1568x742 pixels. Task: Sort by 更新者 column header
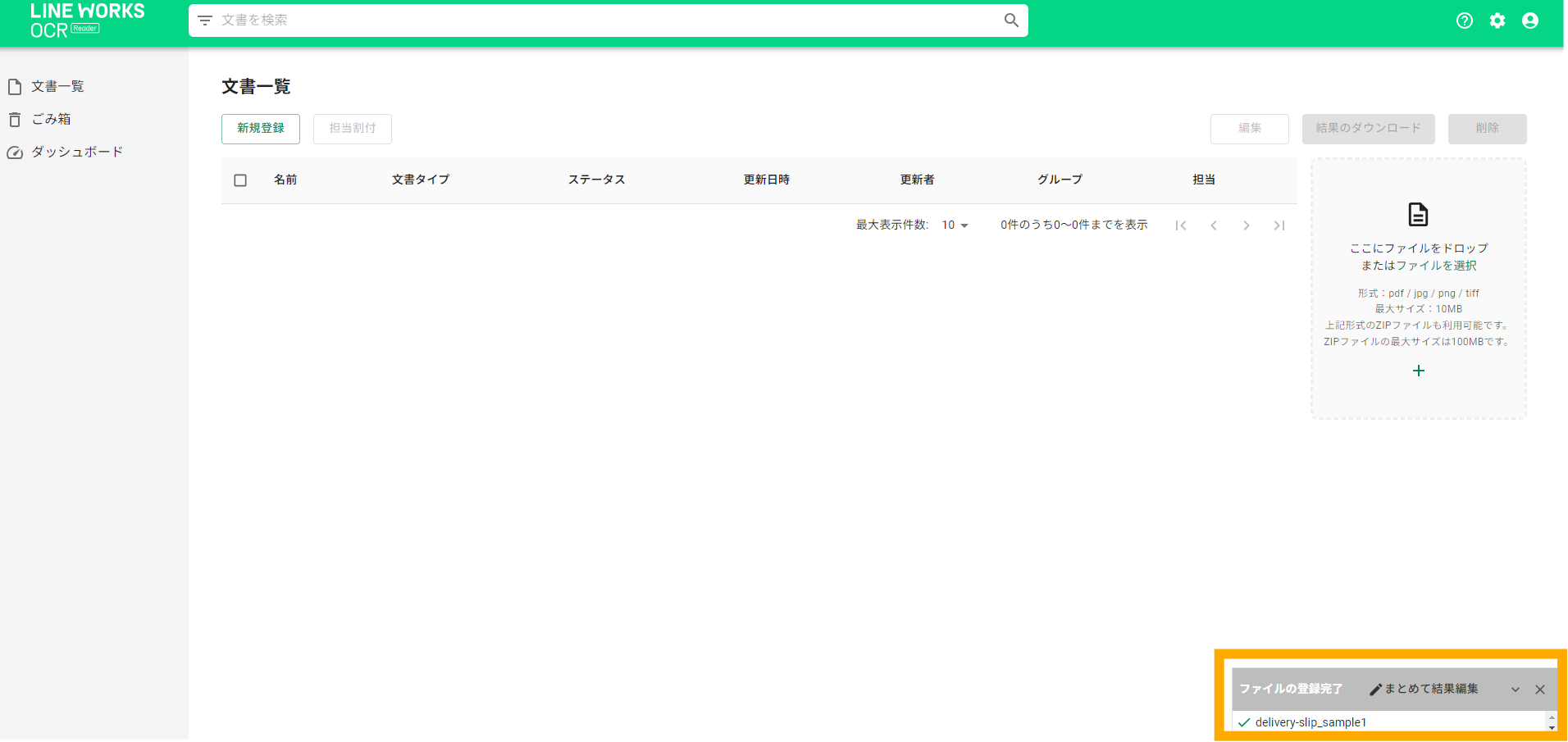(x=918, y=180)
